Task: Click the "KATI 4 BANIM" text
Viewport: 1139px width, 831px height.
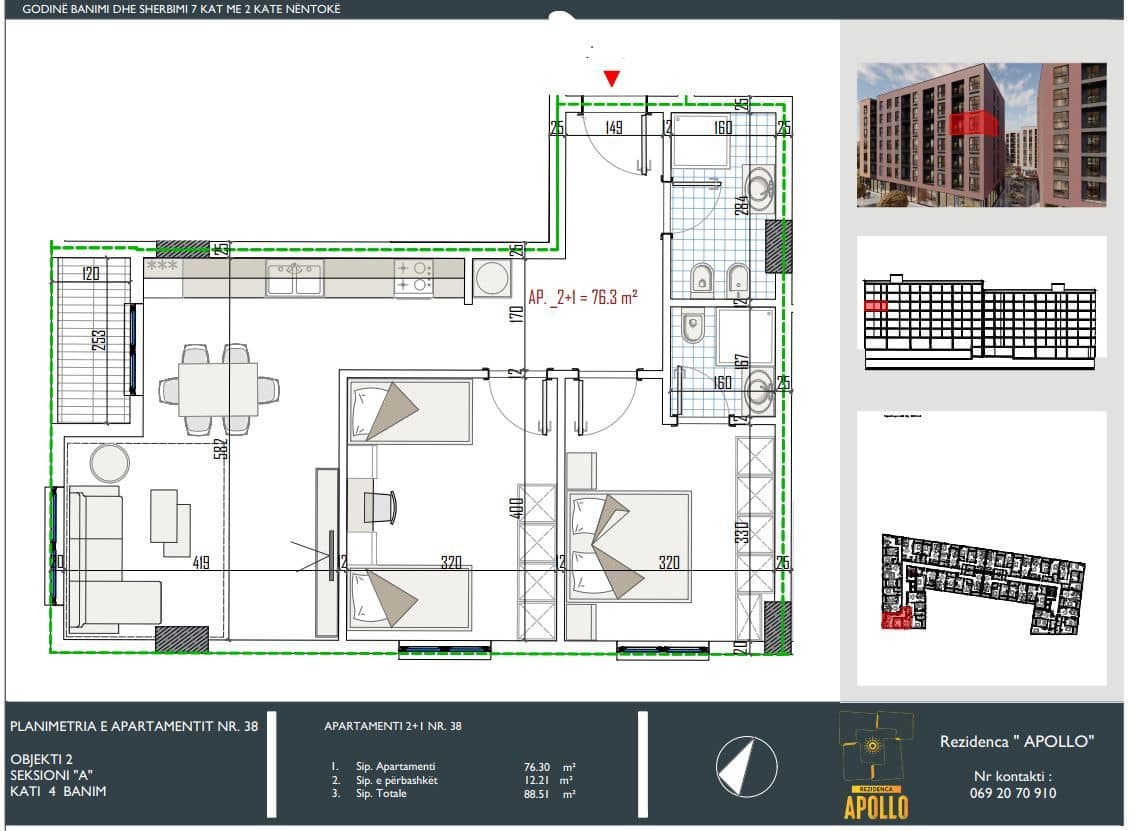Action: (x=58, y=791)
